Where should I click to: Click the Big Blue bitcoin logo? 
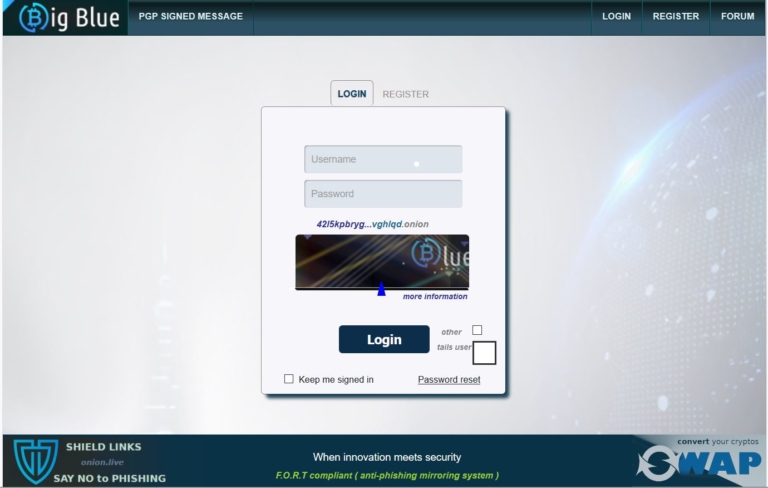tap(69, 18)
